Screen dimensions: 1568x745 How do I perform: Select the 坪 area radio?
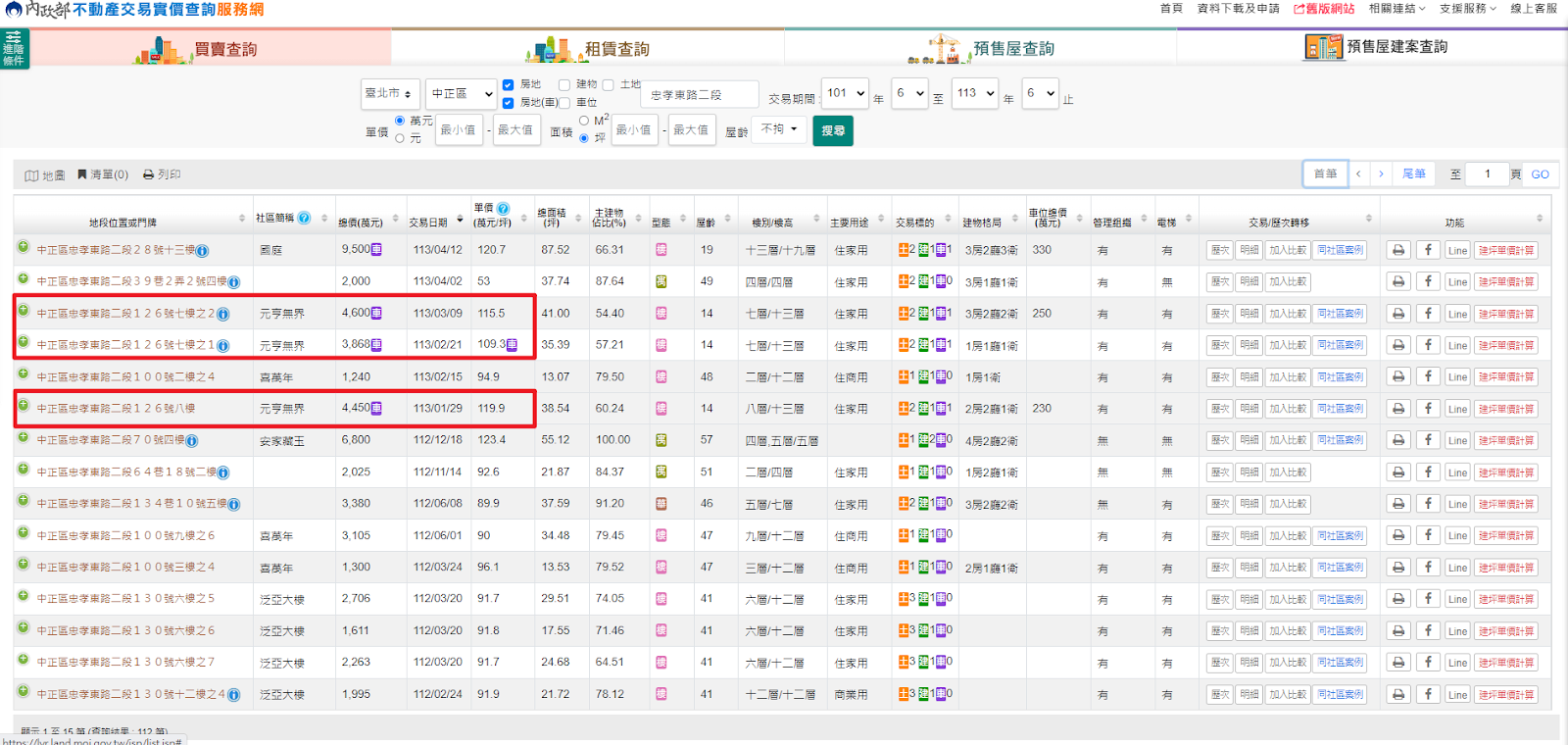[x=584, y=138]
